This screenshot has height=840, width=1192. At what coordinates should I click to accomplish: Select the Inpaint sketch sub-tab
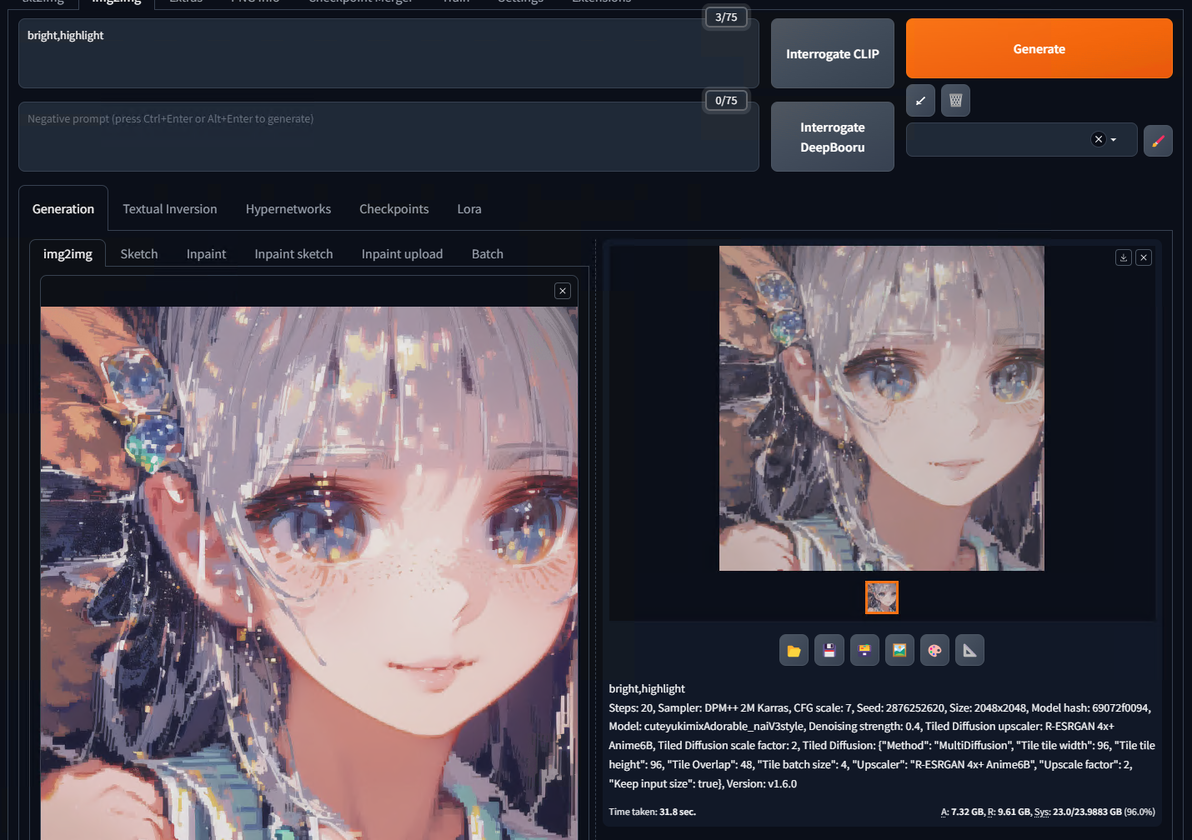point(293,254)
